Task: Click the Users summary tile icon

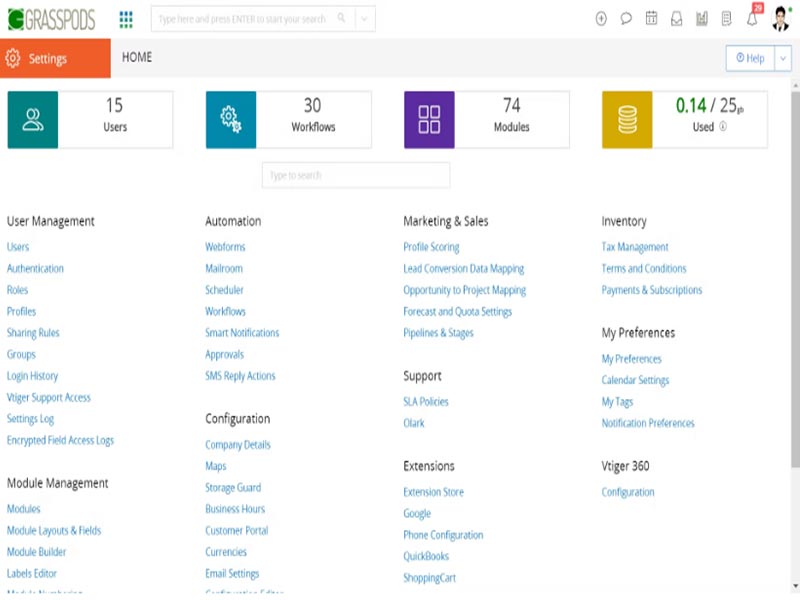Action: click(x=33, y=118)
